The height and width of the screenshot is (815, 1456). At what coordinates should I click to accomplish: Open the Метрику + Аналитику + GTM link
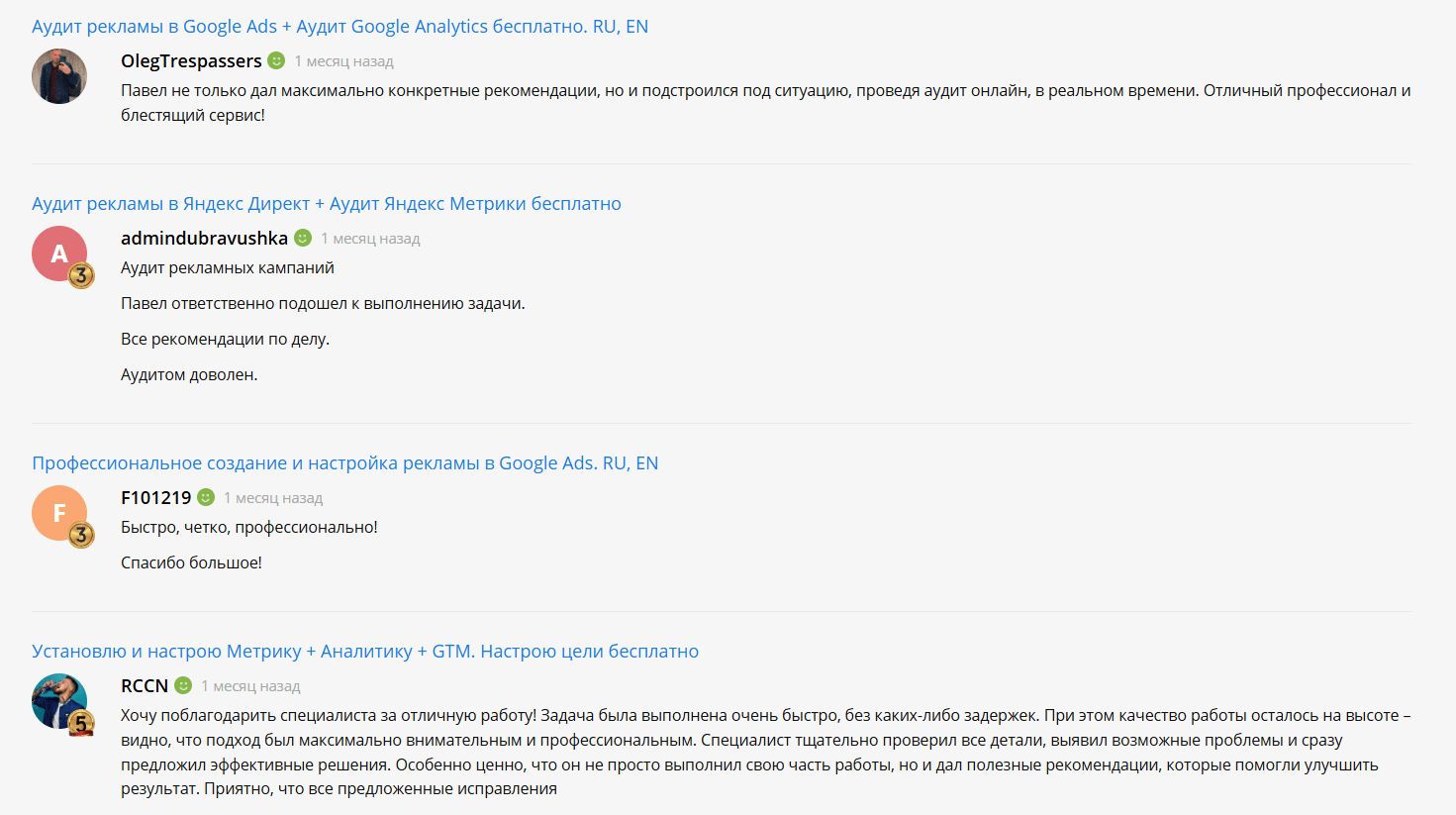click(365, 652)
